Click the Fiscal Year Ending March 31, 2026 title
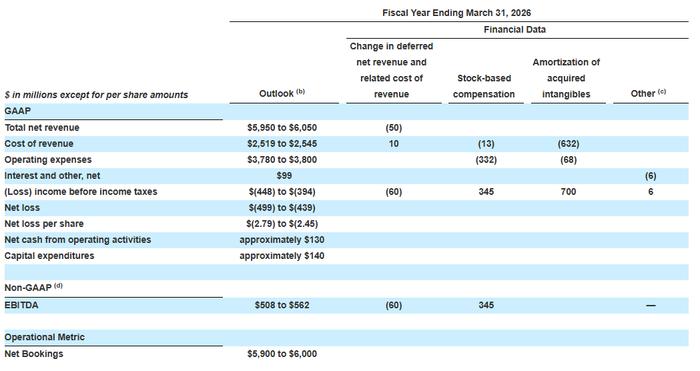This screenshot has height=371, width=700. (x=456, y=13)
